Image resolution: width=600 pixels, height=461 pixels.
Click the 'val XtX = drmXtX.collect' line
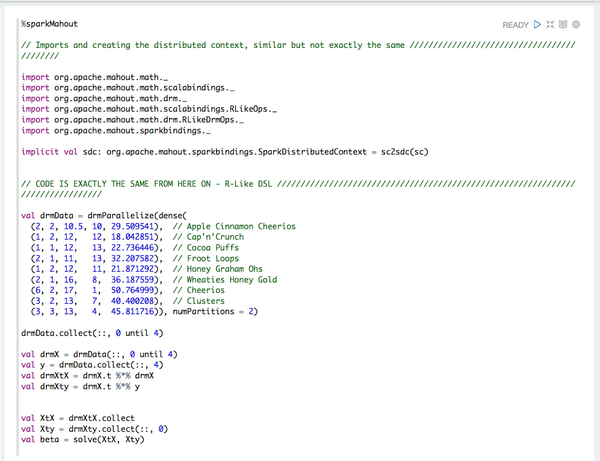pos(78,418)
